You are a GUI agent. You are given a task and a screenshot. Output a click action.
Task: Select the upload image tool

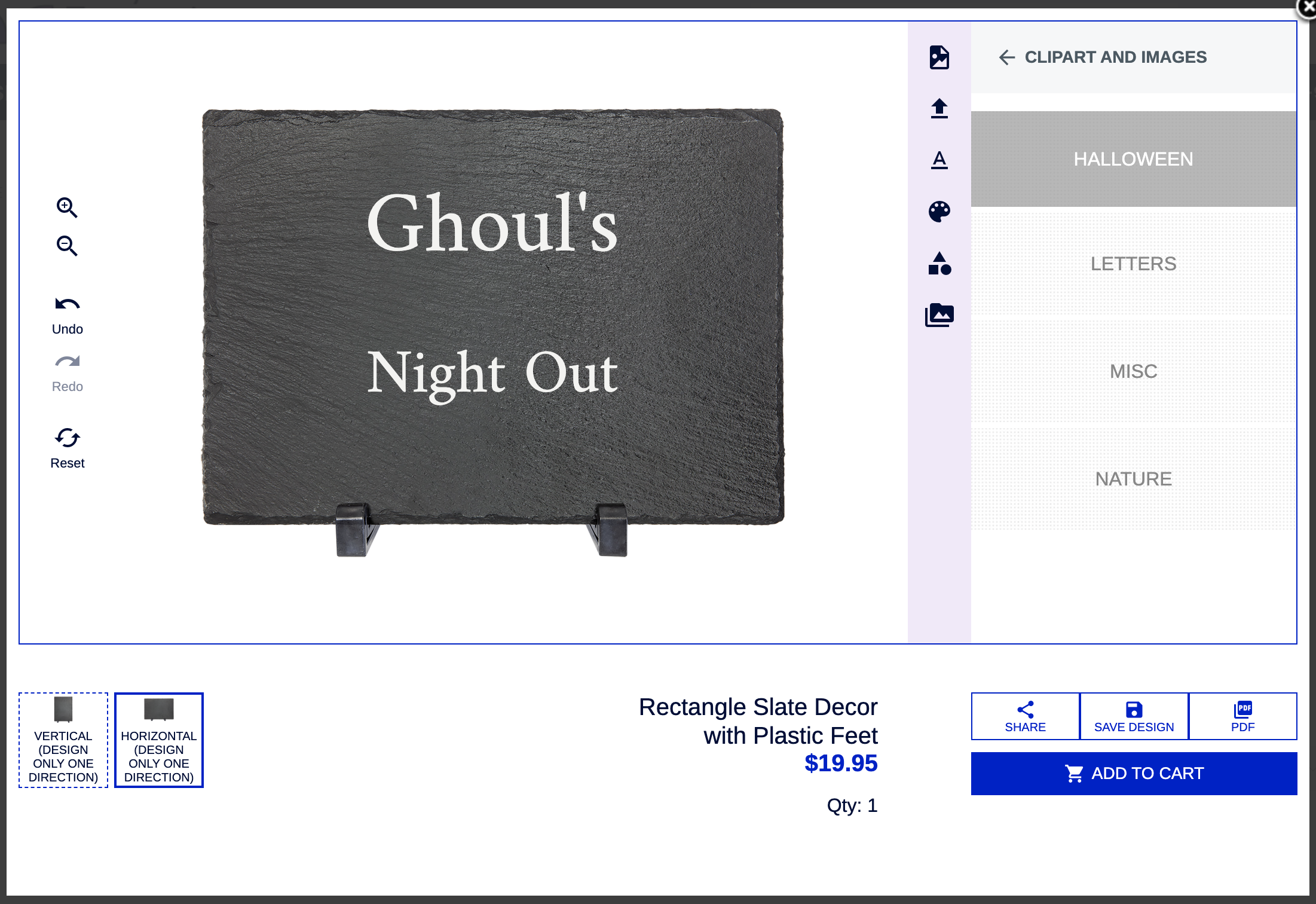[x=939, y=109]
